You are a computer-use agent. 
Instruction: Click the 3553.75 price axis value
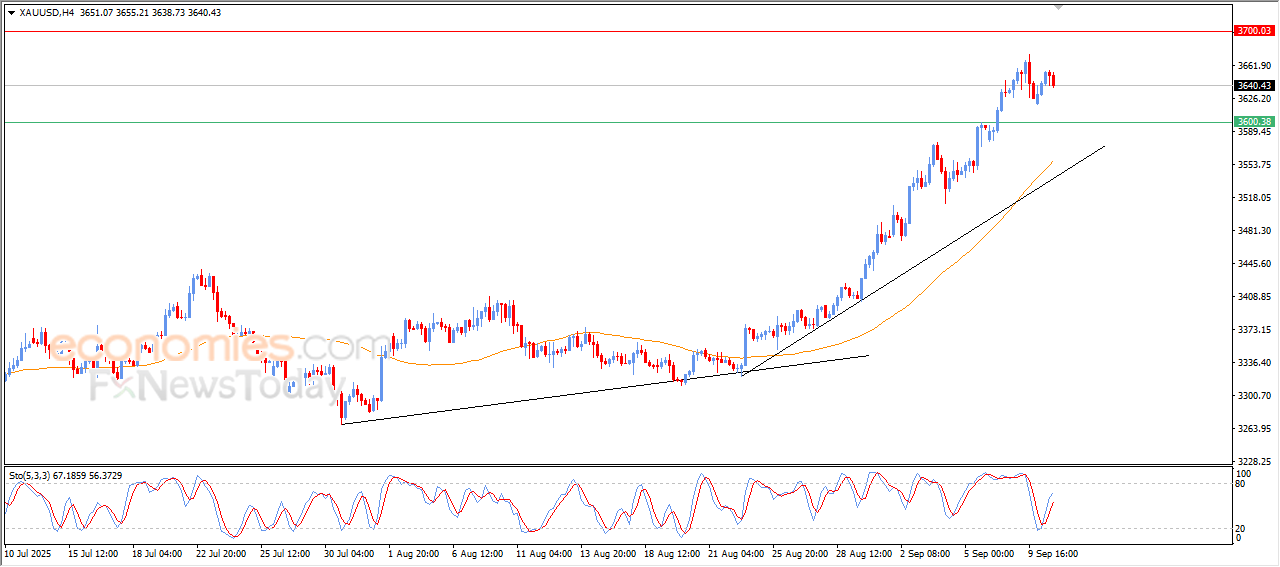click(1254, 165)
